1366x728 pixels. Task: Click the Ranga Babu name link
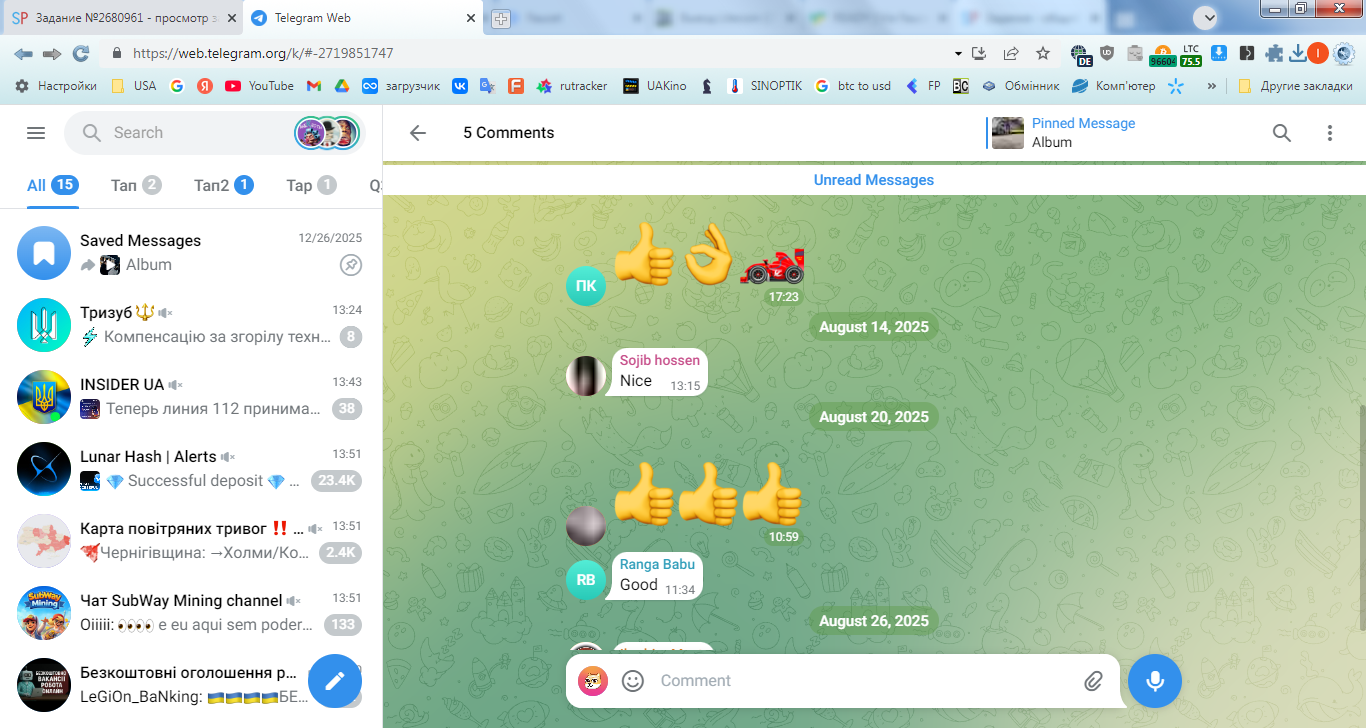click(657, 564)
